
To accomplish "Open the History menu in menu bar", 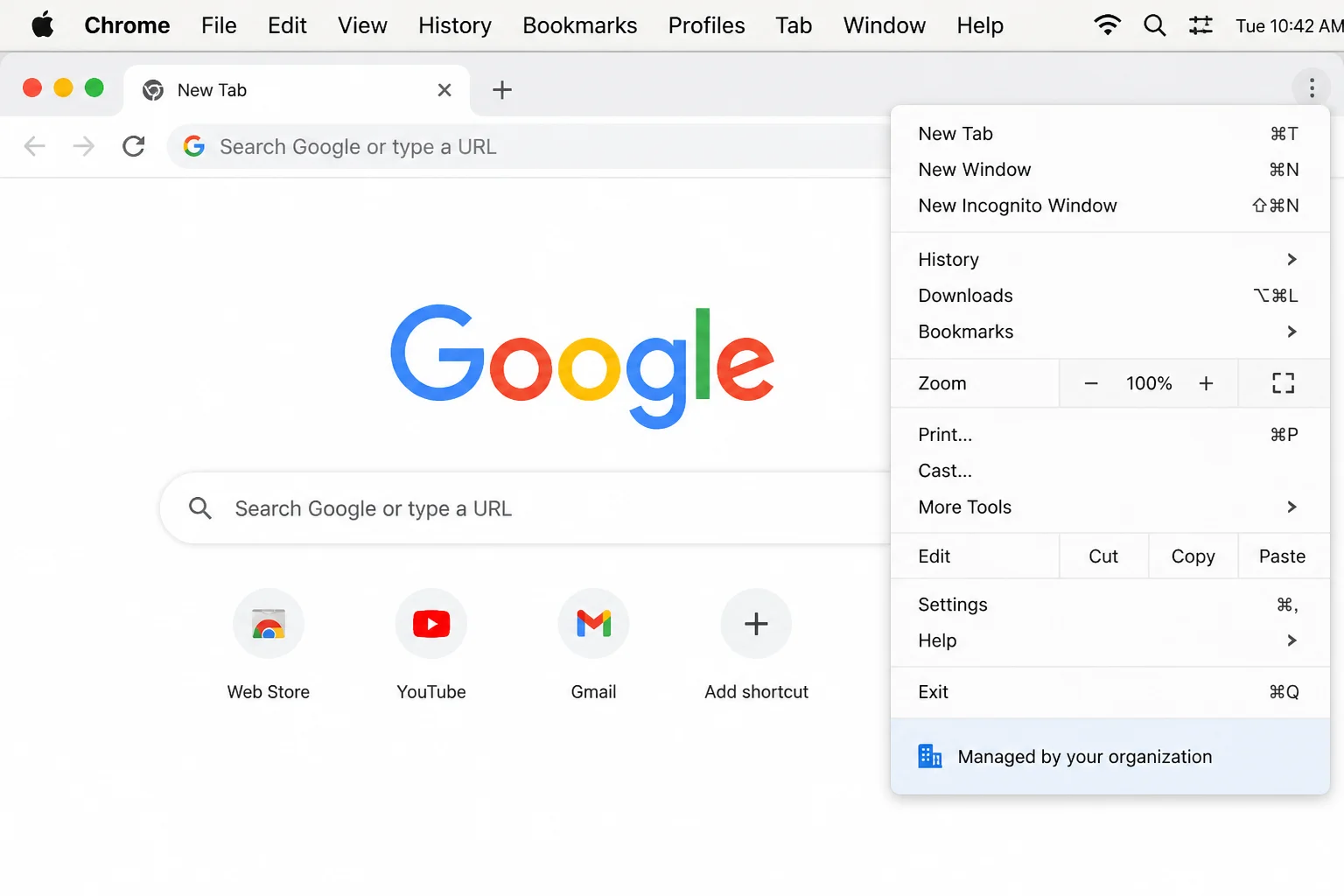I will (455, 25).
